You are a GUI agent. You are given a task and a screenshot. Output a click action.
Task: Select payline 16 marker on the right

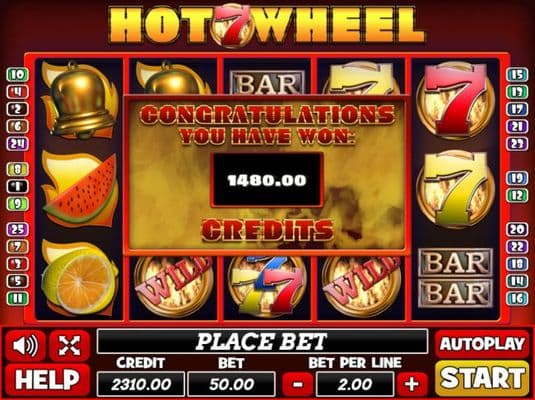[x=517, y=298]
